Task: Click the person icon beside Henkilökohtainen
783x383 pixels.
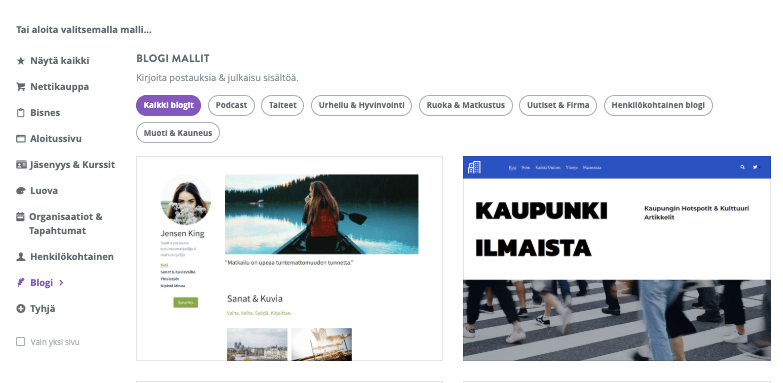Action: [20, 257]
